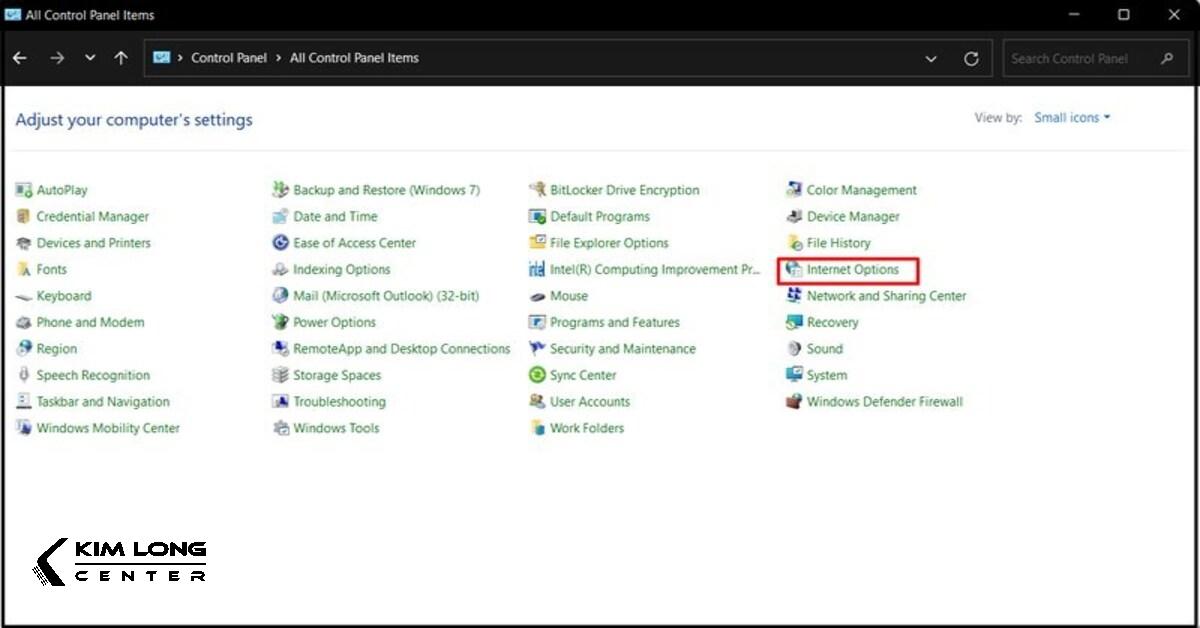
Task: Open the View by Small icons dropdown
Action: (1072, 118)
